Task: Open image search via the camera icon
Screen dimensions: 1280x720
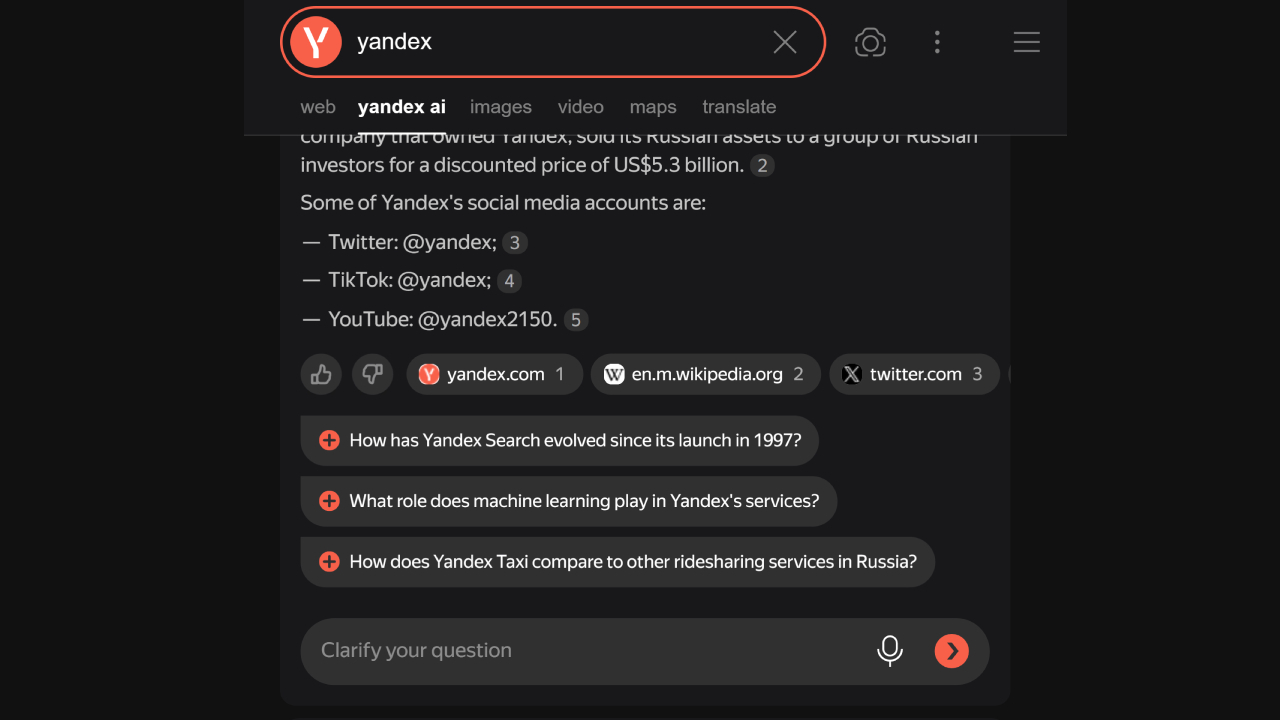Action: pyautogui.click(x=870, y=42)
